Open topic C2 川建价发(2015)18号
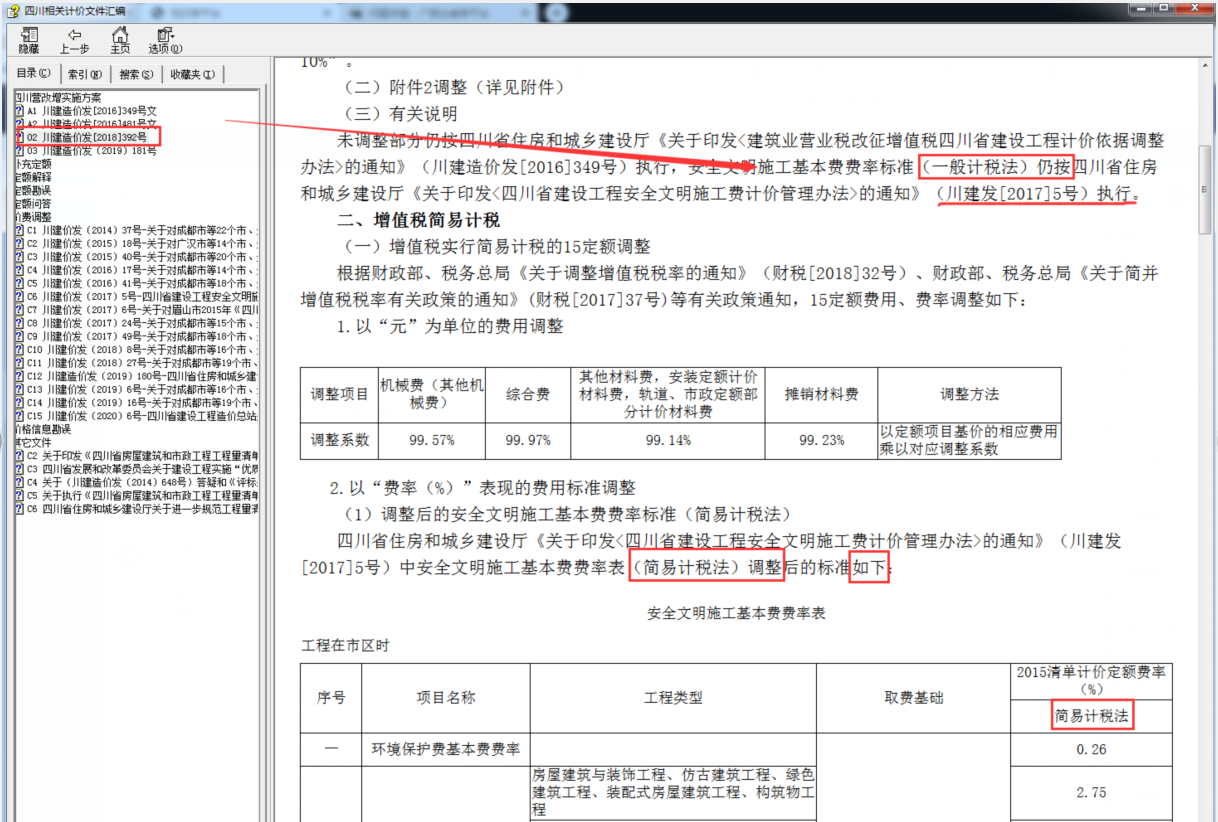1218x822 pixels. pyautogui.click(x=142, y=243)
